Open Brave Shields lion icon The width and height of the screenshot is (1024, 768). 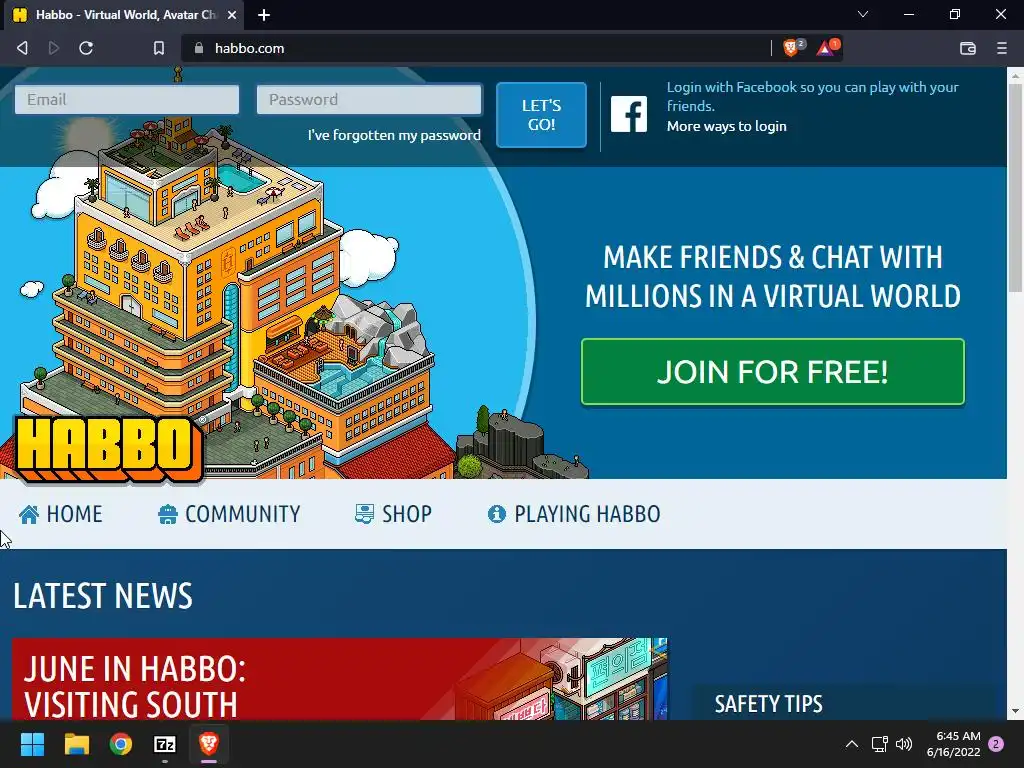(x=793, y=48)
